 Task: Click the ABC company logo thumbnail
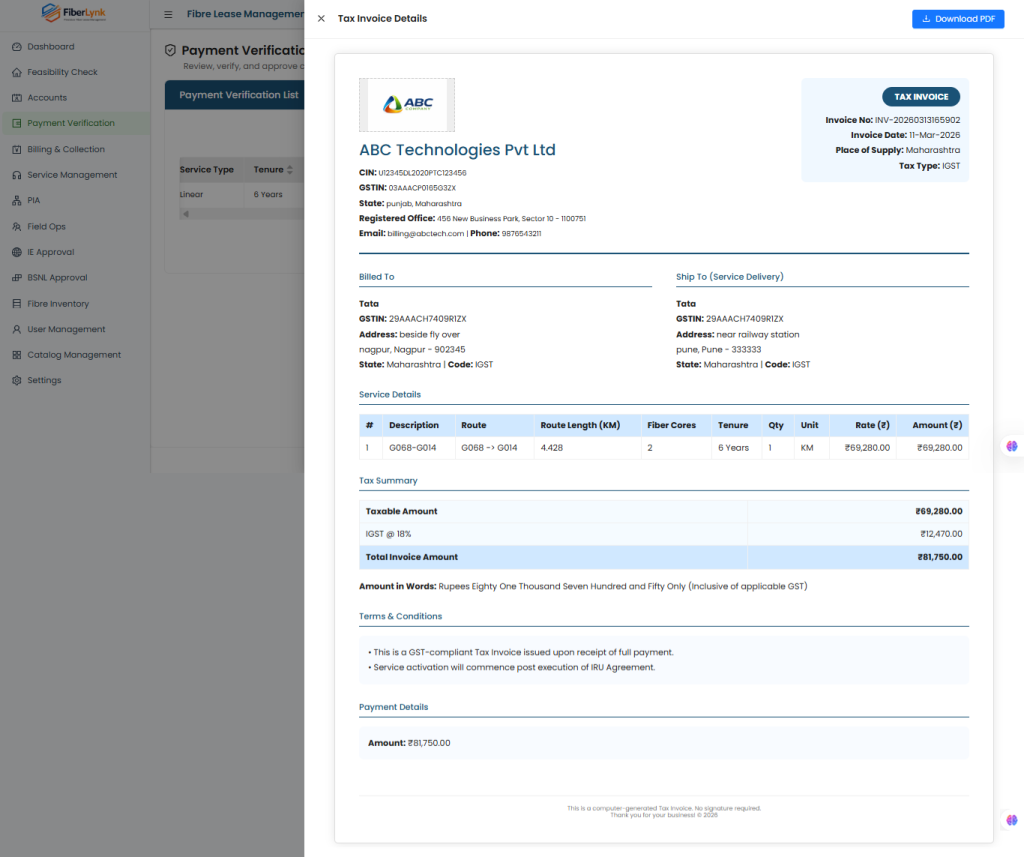pos(406,105)
